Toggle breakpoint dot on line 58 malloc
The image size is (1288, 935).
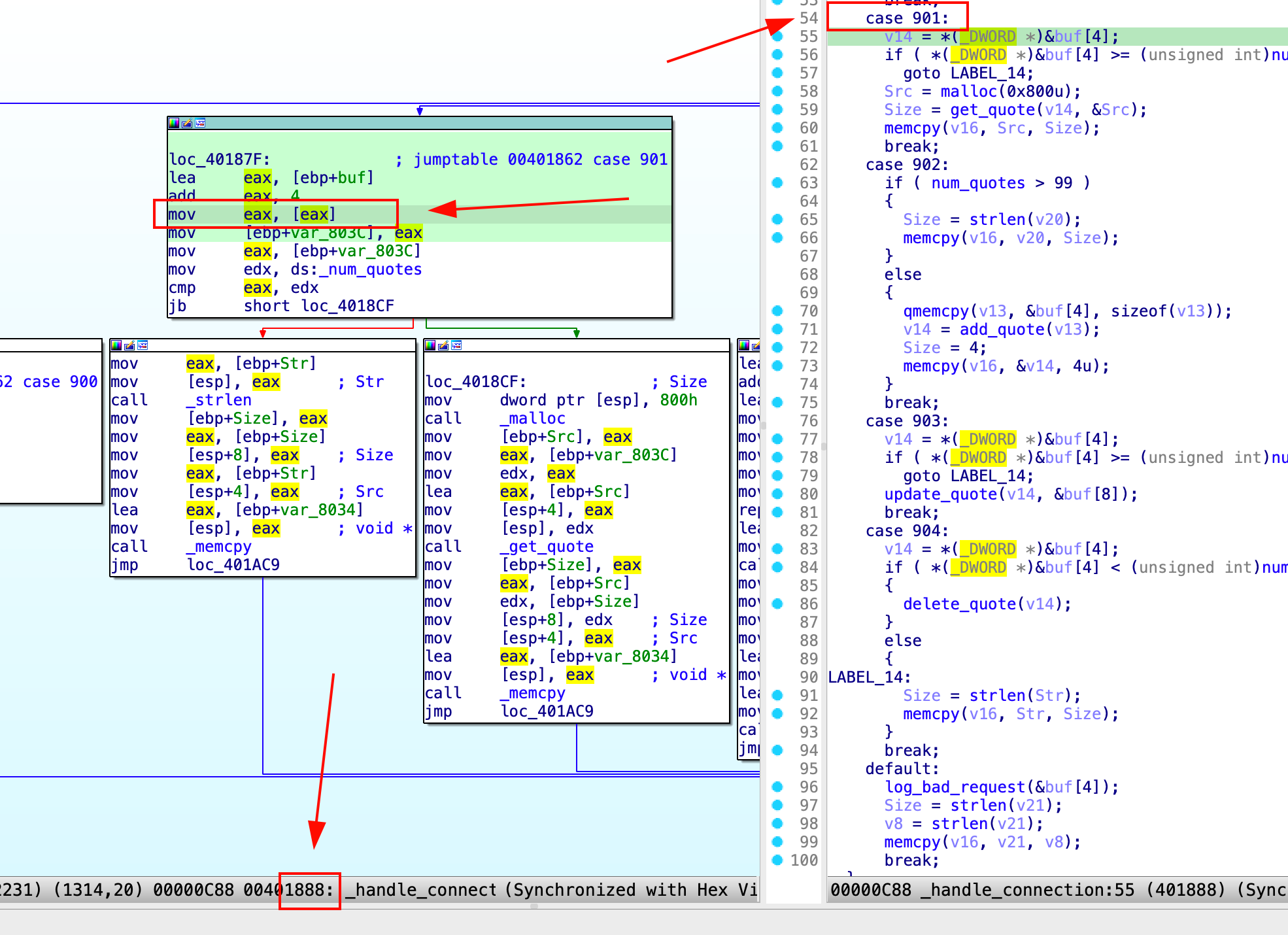point(777,92)
